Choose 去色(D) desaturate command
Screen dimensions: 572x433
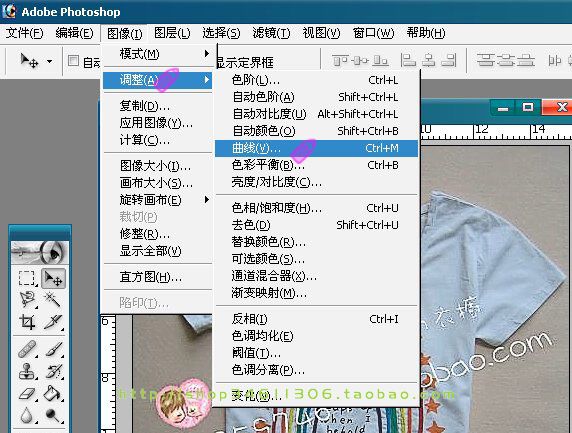coord(316,225)
